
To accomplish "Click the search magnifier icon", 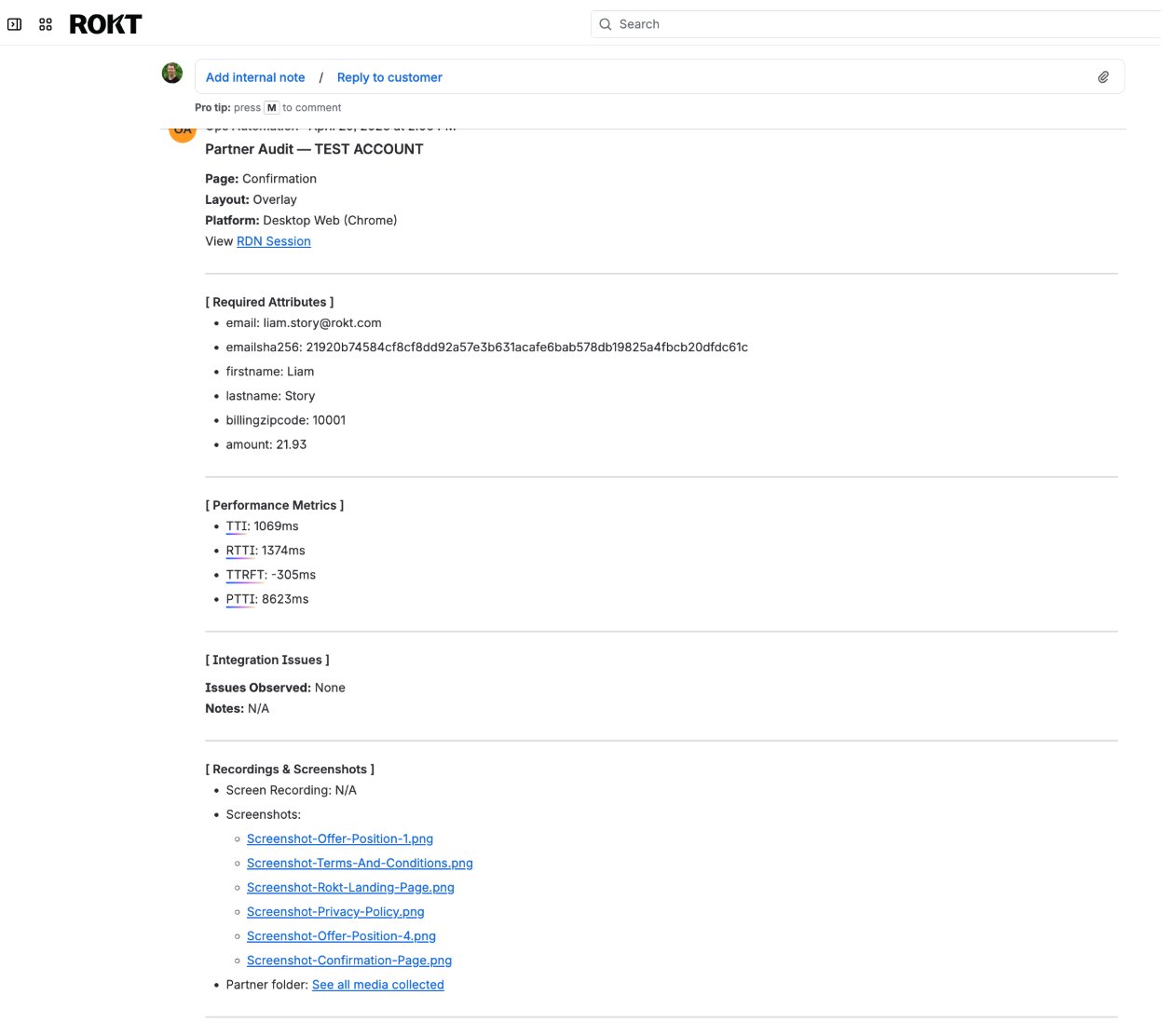I will click(x=606, y=24).
